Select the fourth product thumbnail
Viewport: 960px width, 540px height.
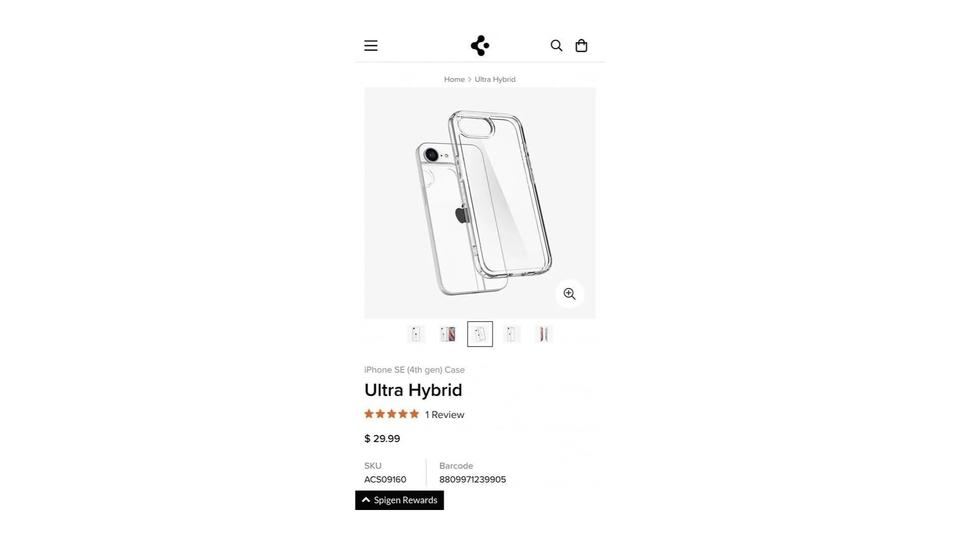coord(511,334)
